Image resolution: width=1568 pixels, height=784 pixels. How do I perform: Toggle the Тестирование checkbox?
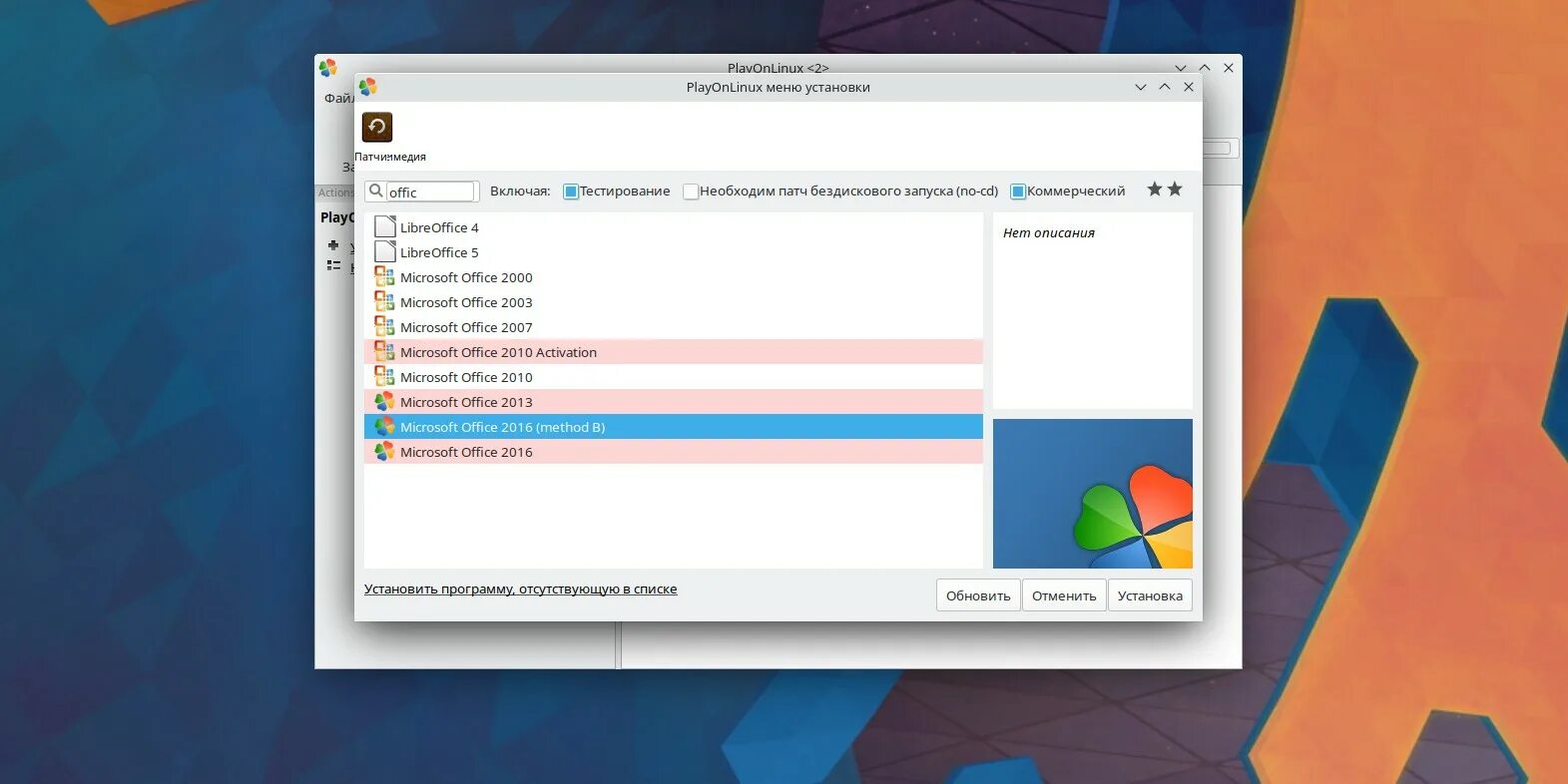pos(571,192)
